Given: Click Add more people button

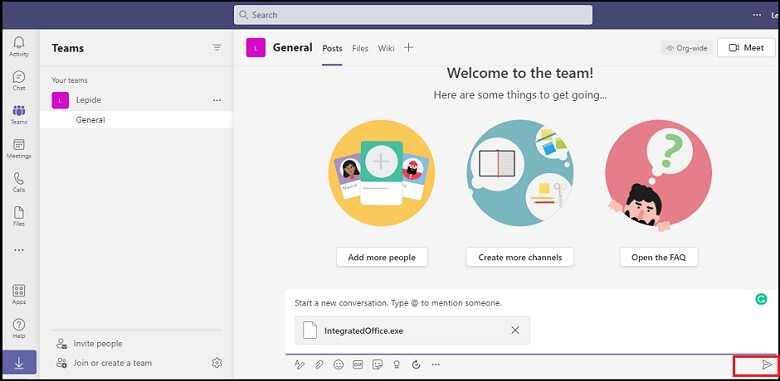Looking at the screenshot, I should (382, 257).
